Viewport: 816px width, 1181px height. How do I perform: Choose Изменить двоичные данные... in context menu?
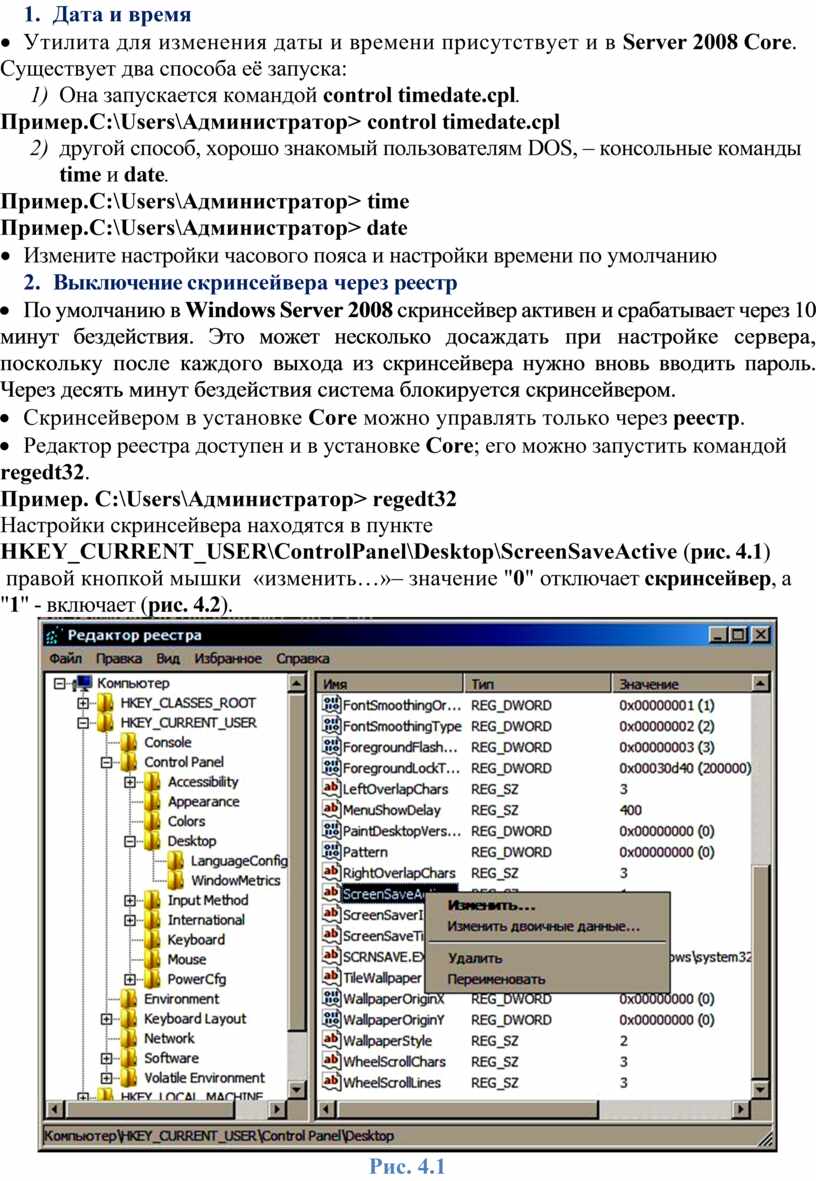tap(544, 926)
